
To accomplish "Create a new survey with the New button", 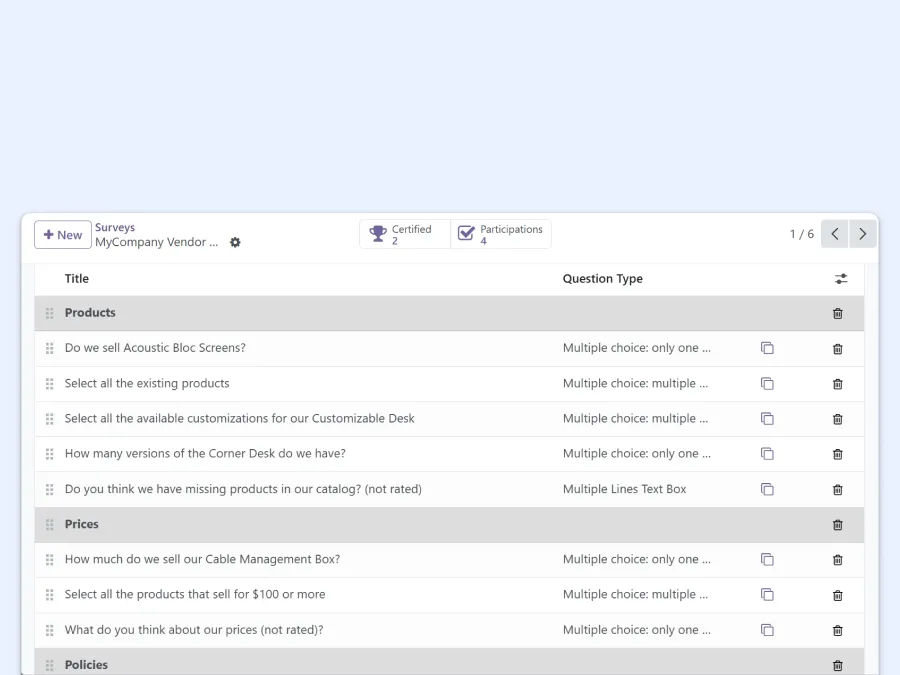I will click(x=62, y=234).
